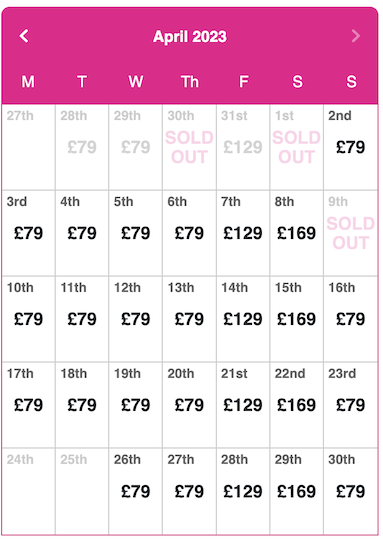Select the 22nd at £169
Image resolution: width=383 pixels, height=540 pixels.
[297, 405]
